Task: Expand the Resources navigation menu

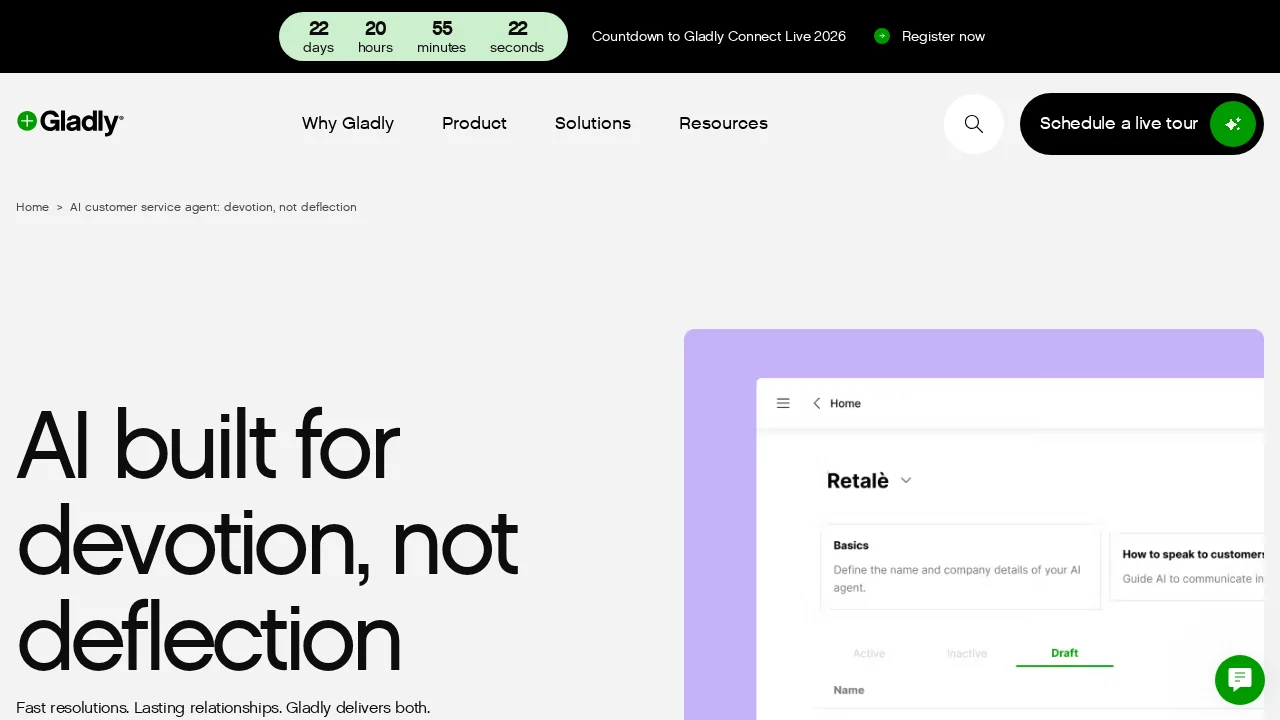Action: pos(723,123)
